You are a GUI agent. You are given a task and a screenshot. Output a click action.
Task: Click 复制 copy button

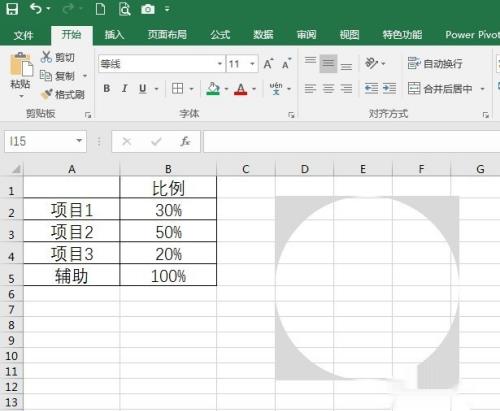57,76
